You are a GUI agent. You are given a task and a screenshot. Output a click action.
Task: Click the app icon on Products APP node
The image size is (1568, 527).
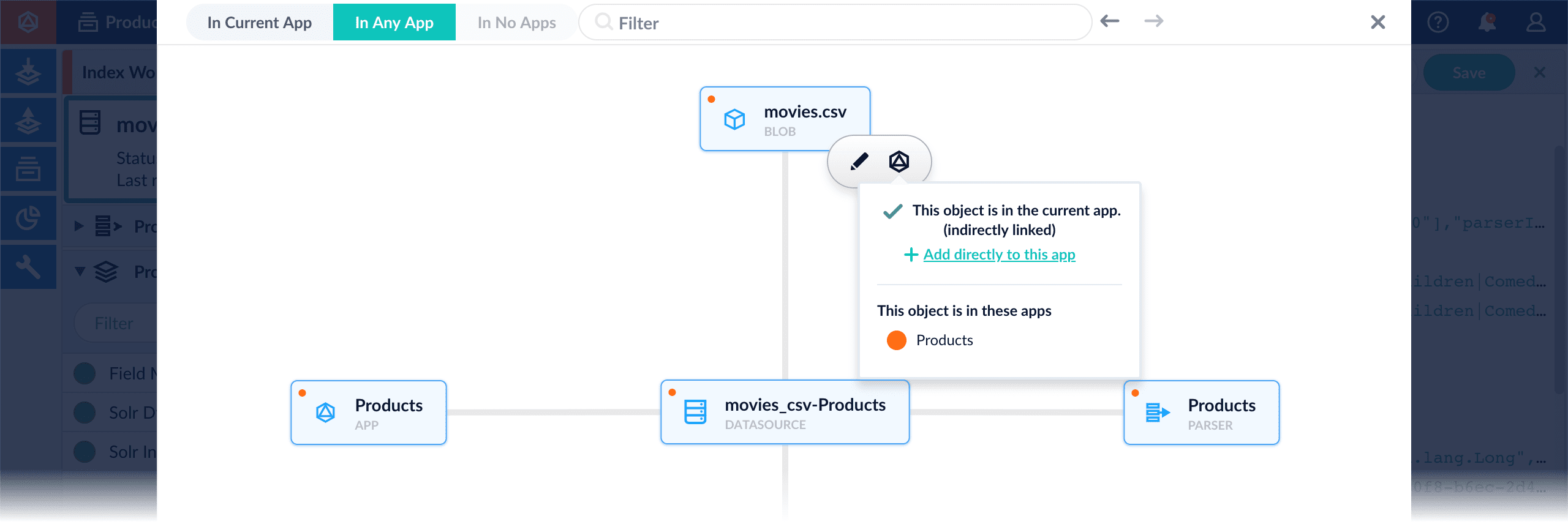(x=325, y=413)
